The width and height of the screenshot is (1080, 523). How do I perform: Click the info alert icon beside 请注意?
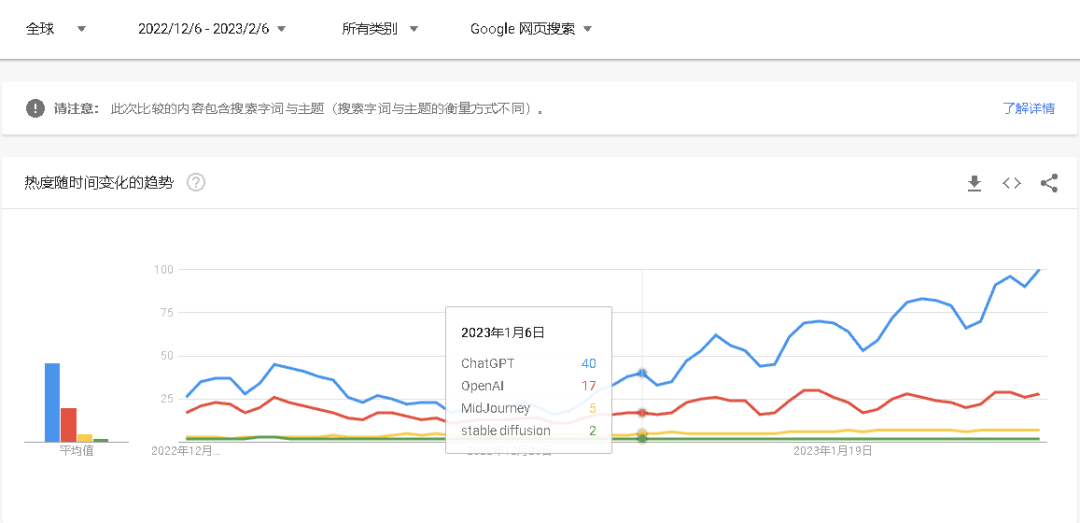[36, 108]
